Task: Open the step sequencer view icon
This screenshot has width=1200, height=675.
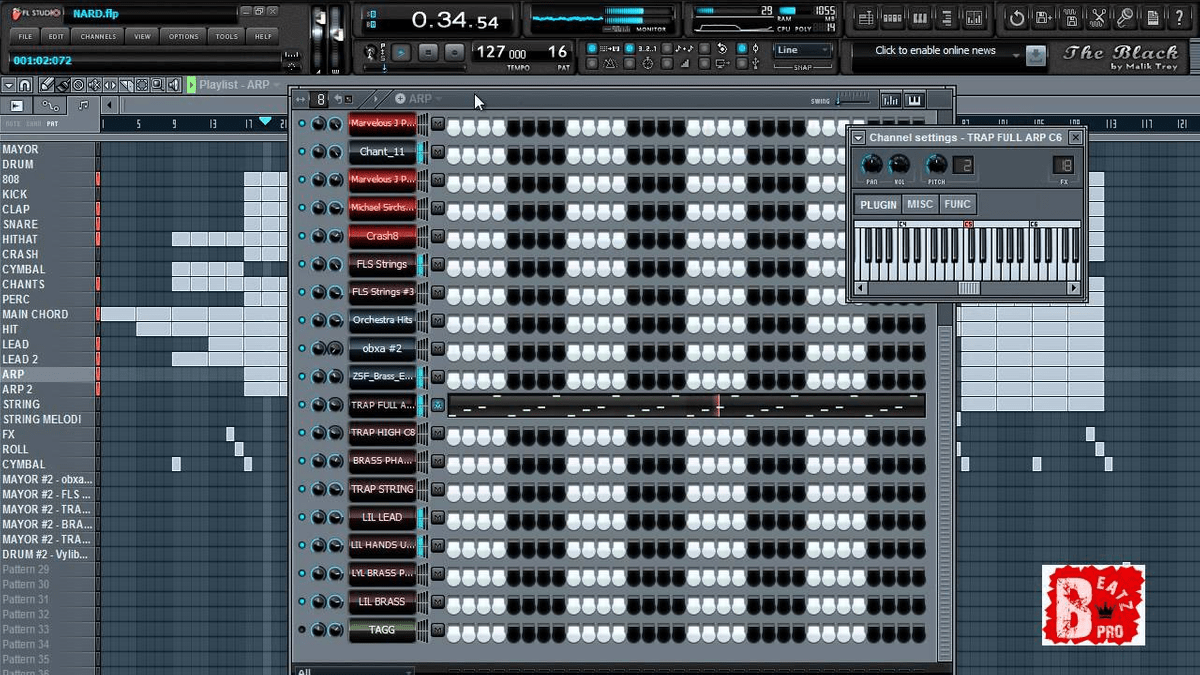Action: [892, 18]
